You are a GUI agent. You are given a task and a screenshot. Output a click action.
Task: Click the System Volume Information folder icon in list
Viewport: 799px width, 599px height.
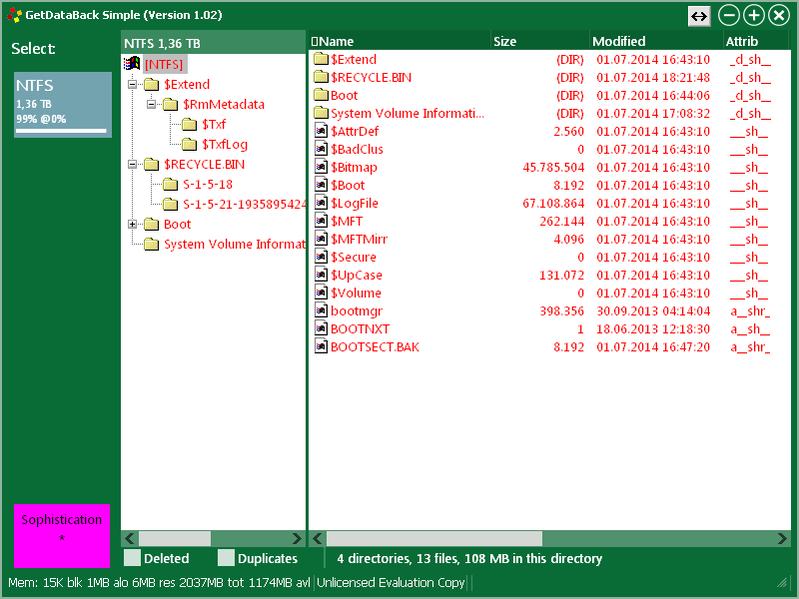click(x=321, y=113)
